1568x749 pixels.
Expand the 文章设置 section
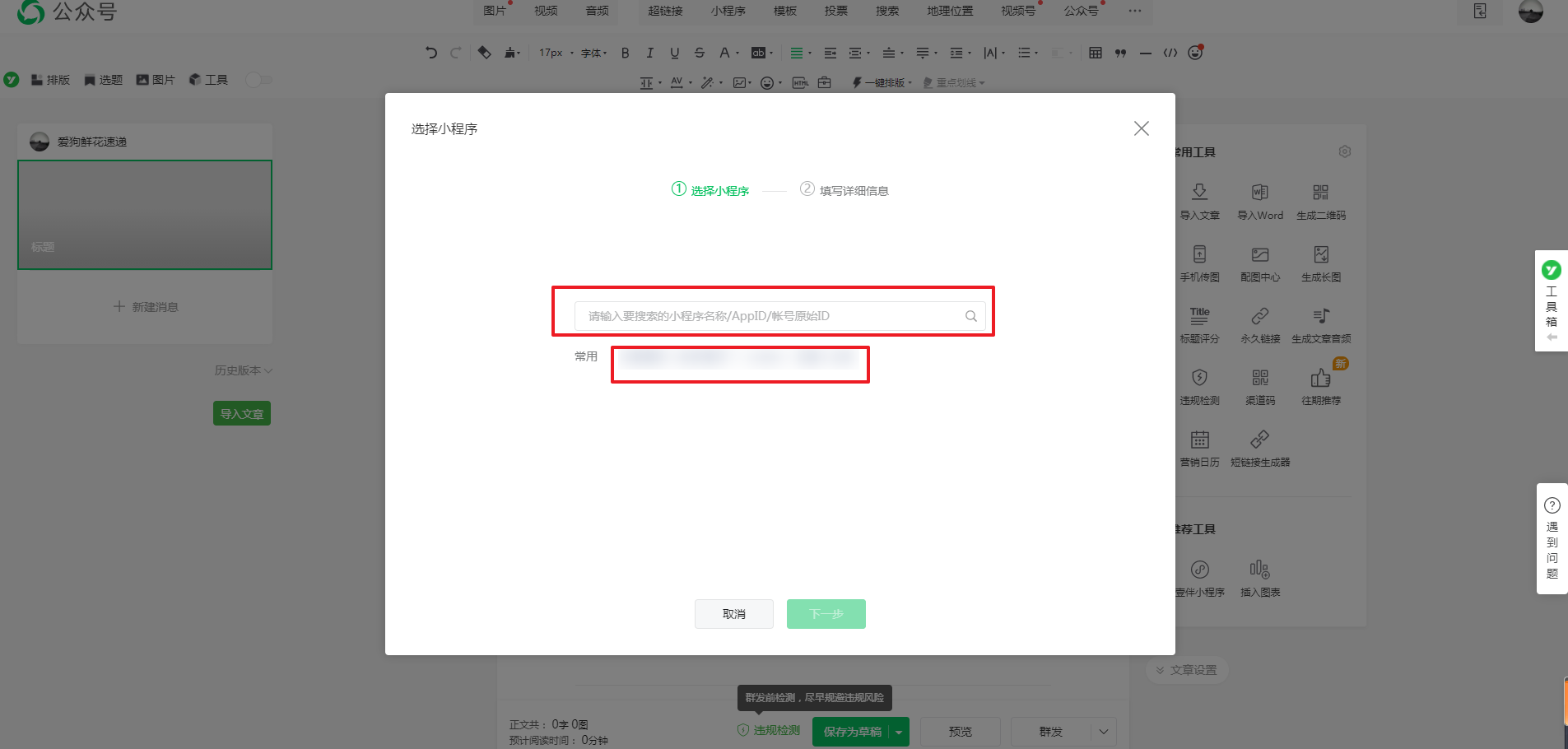tap(1187, 670)
